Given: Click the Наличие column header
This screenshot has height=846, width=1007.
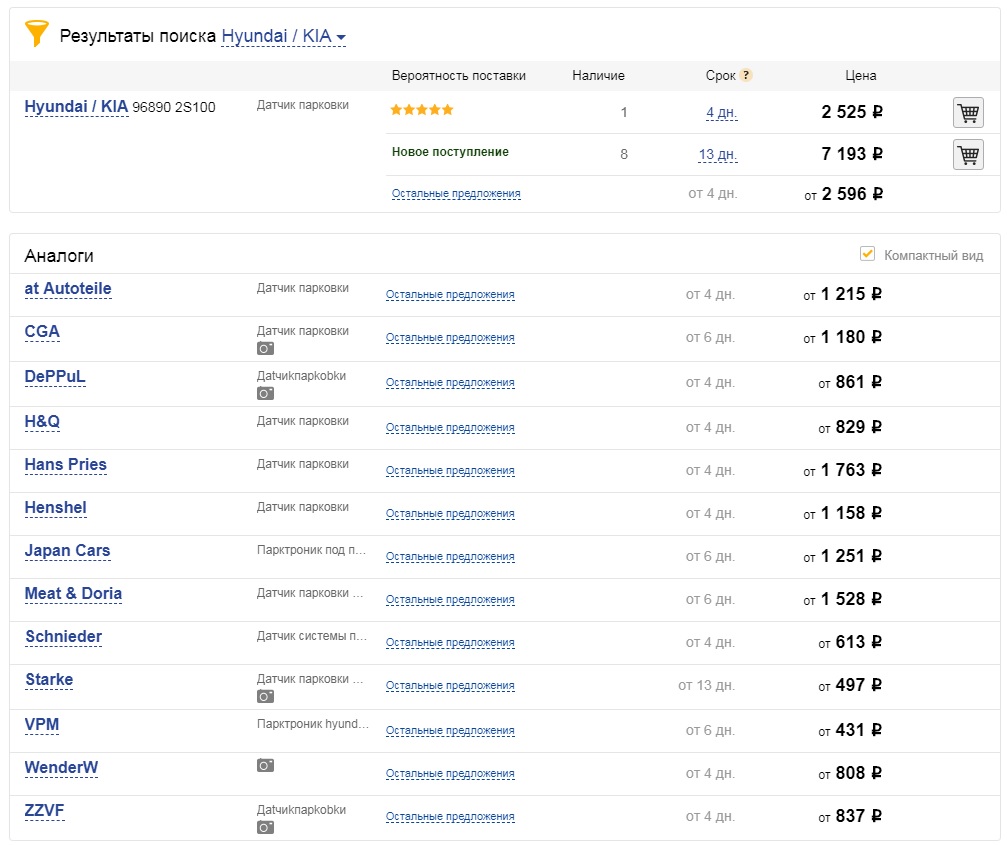Looking at the screenshot, I should coord(598,76).
